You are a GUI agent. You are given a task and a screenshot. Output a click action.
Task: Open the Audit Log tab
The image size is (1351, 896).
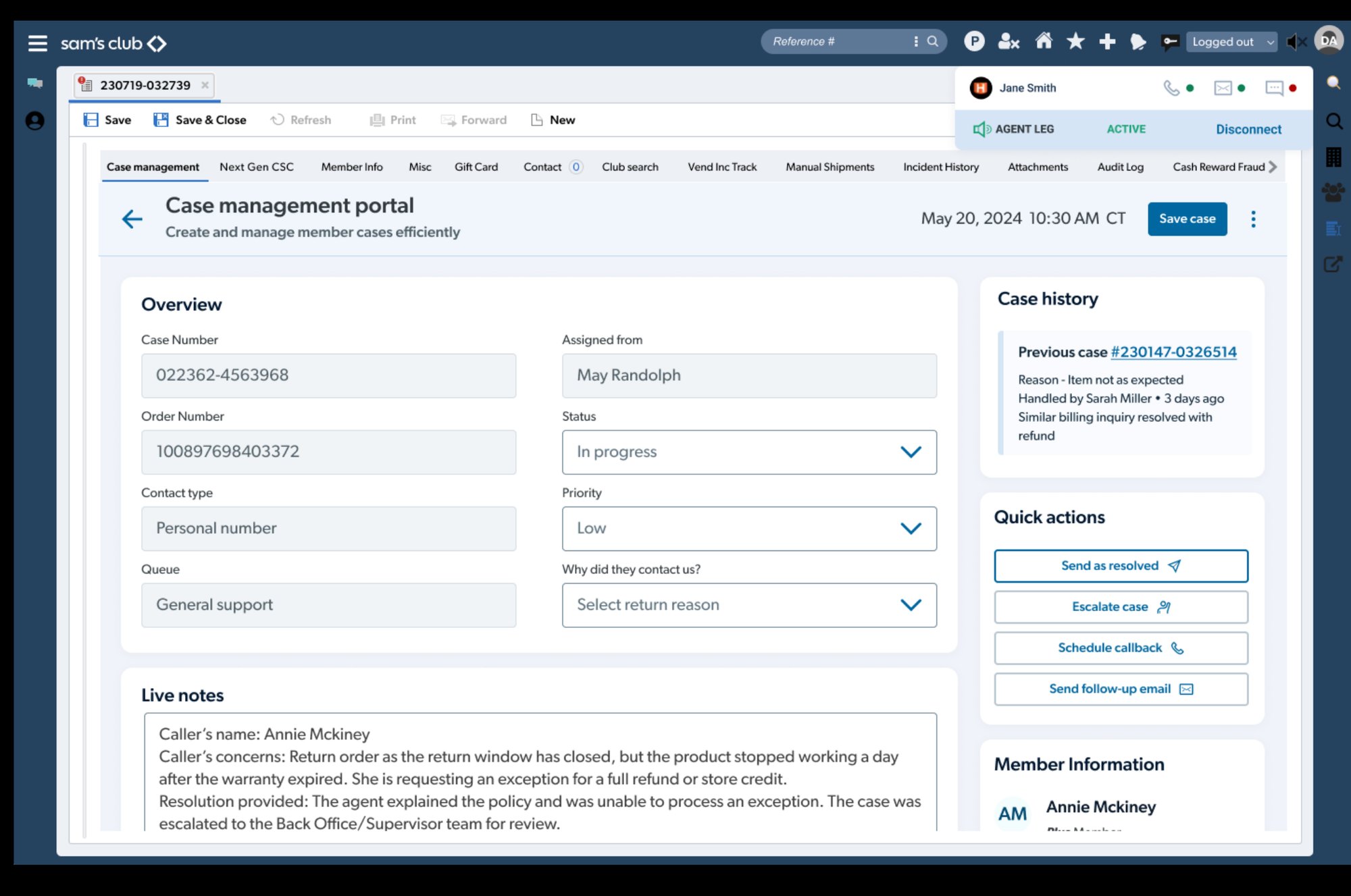pyautogui.click(x=1120, y=167)
